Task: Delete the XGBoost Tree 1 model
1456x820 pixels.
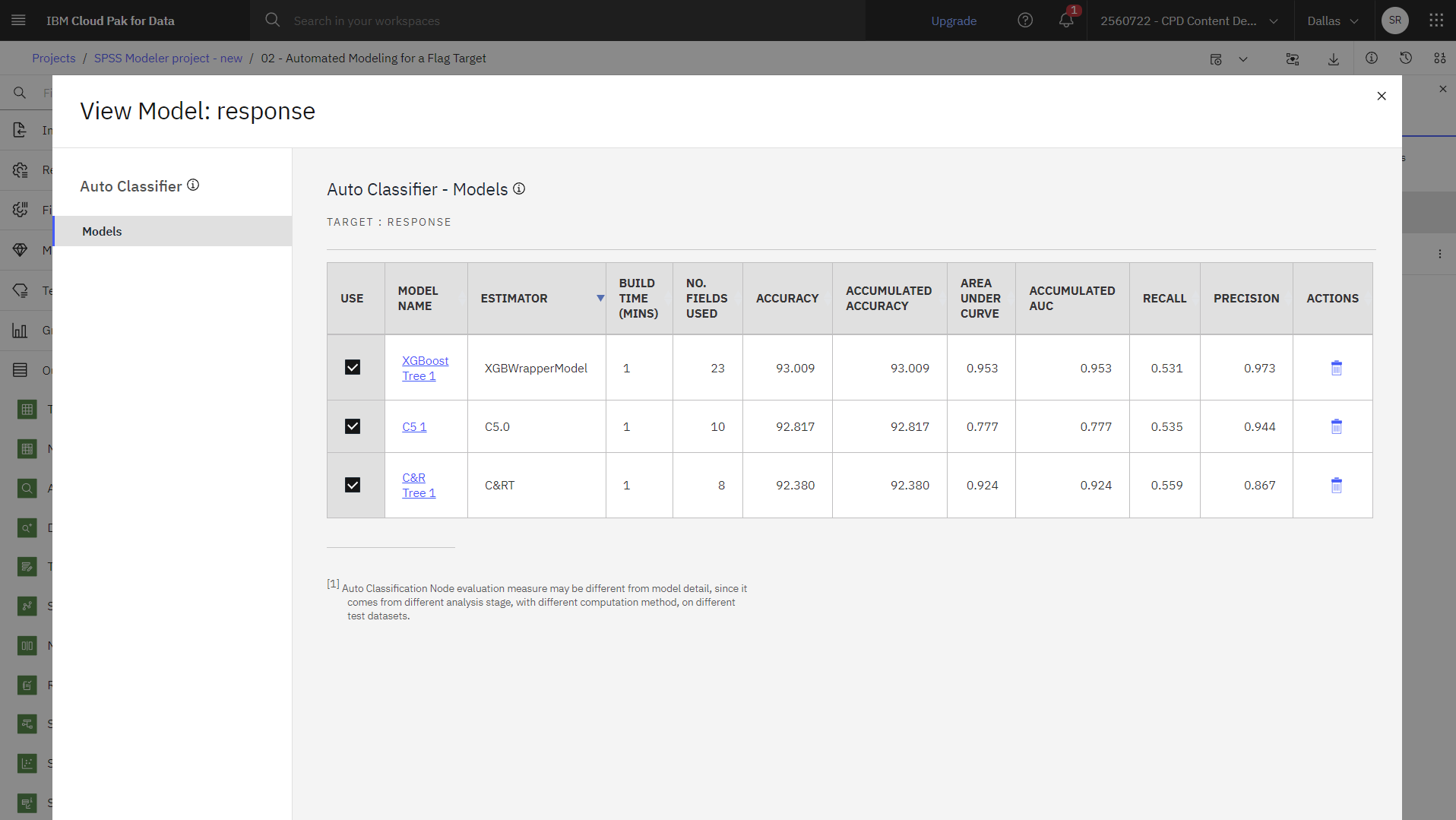Action: coord(1337,368)
